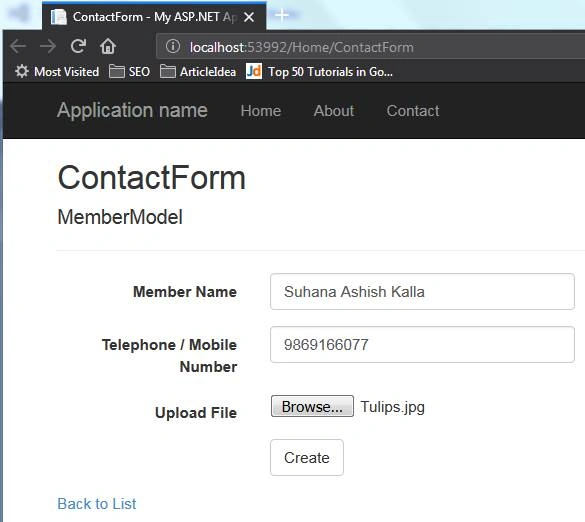Open Most Visited bookmarks gear icon
Image resolution: width=585 pixels, height=522 pixels.
[22, 71]
